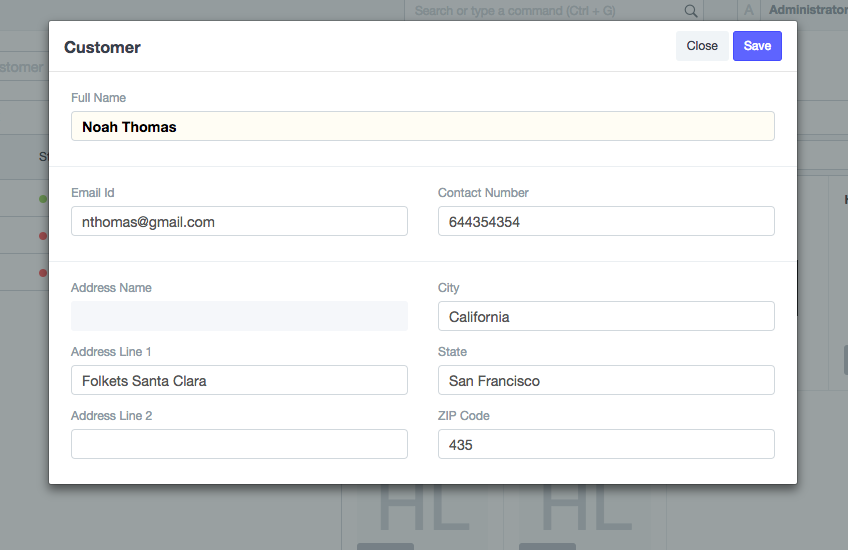Click the search magnifier icon
This screenshot has width=848, height=550.
tap(690, 10)
